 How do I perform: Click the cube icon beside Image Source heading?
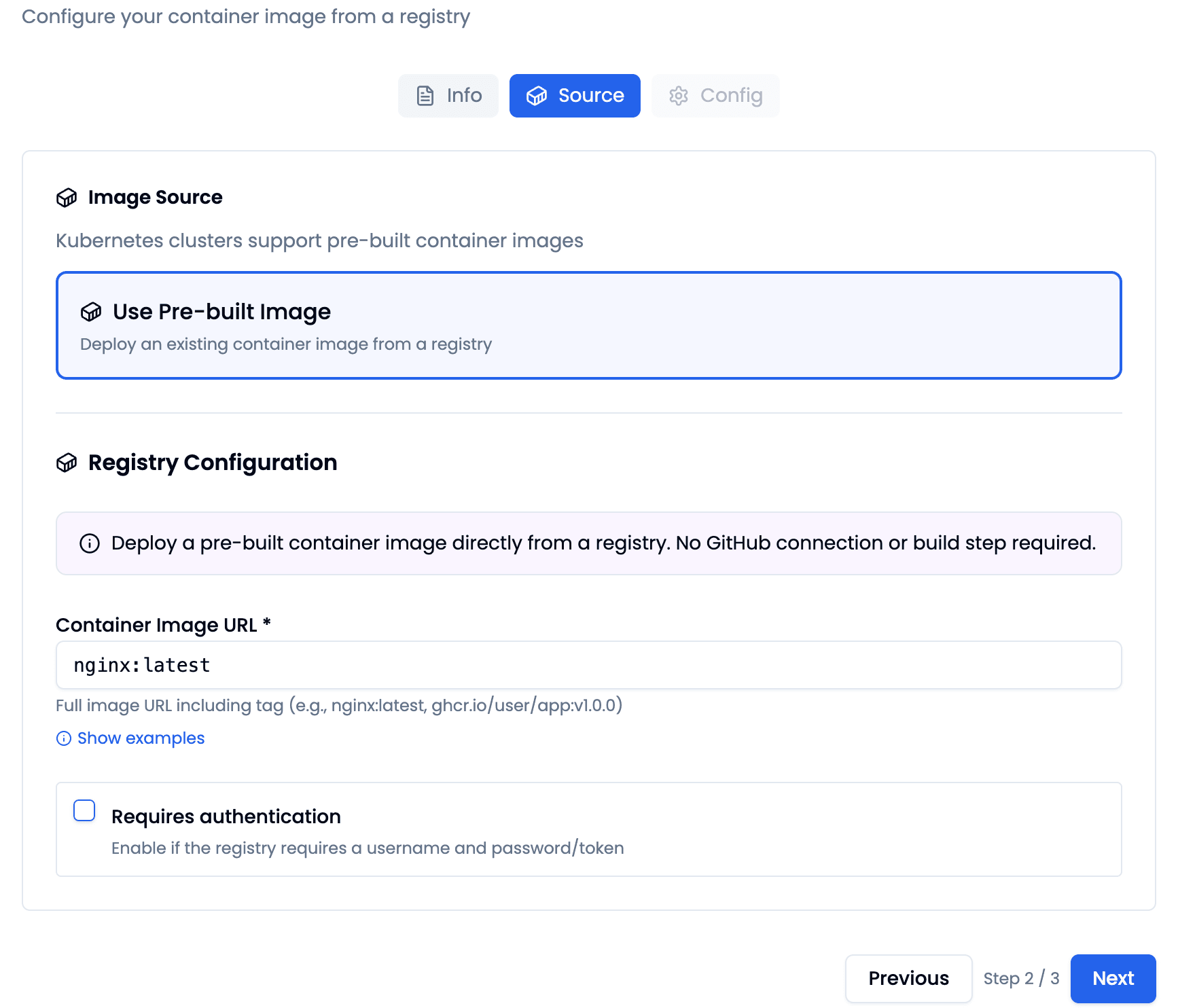pyautogui.click(x=67, y=198)
